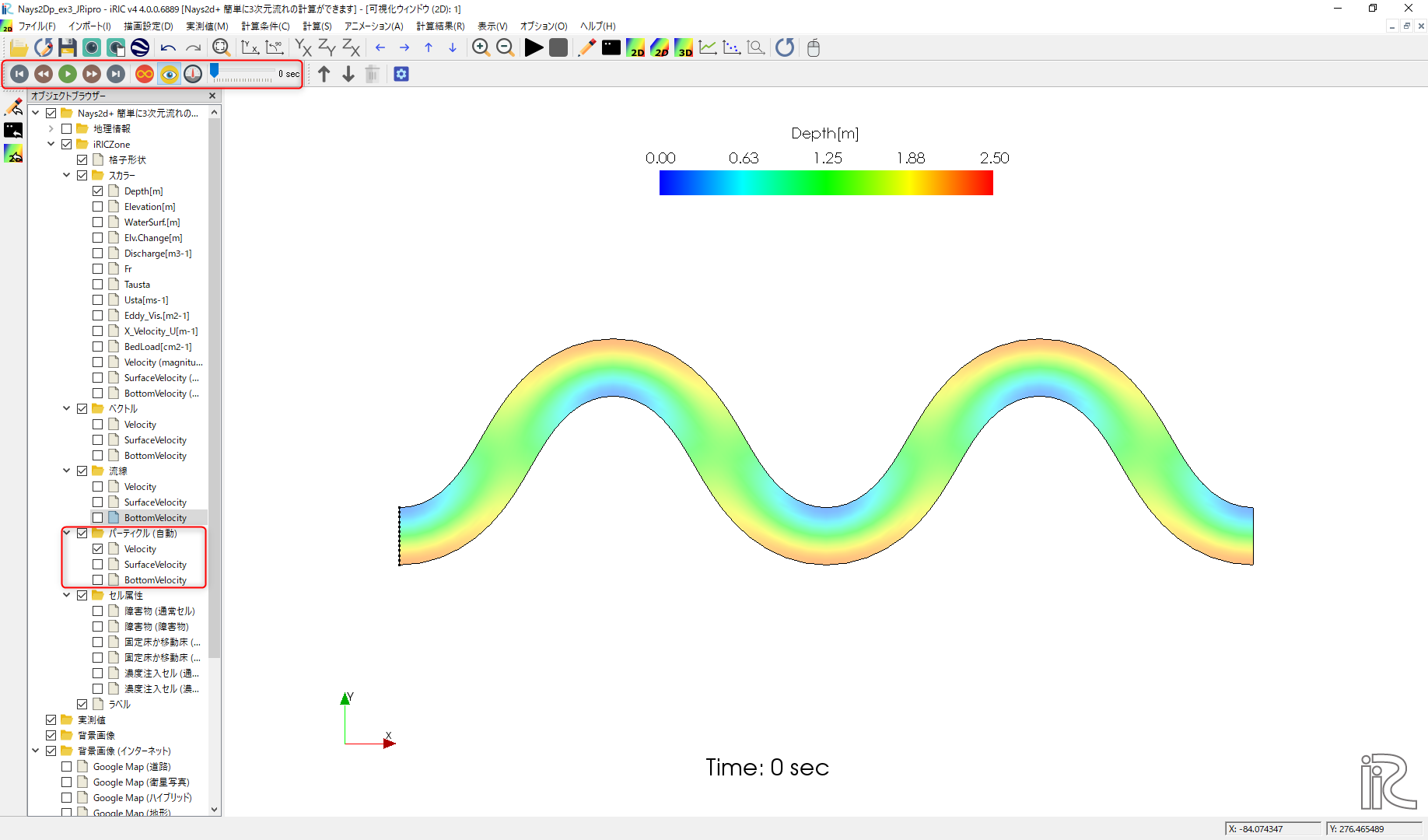Click the undo arrow icon
This screenshot has height=840, width=1428.
click(168, 48)
